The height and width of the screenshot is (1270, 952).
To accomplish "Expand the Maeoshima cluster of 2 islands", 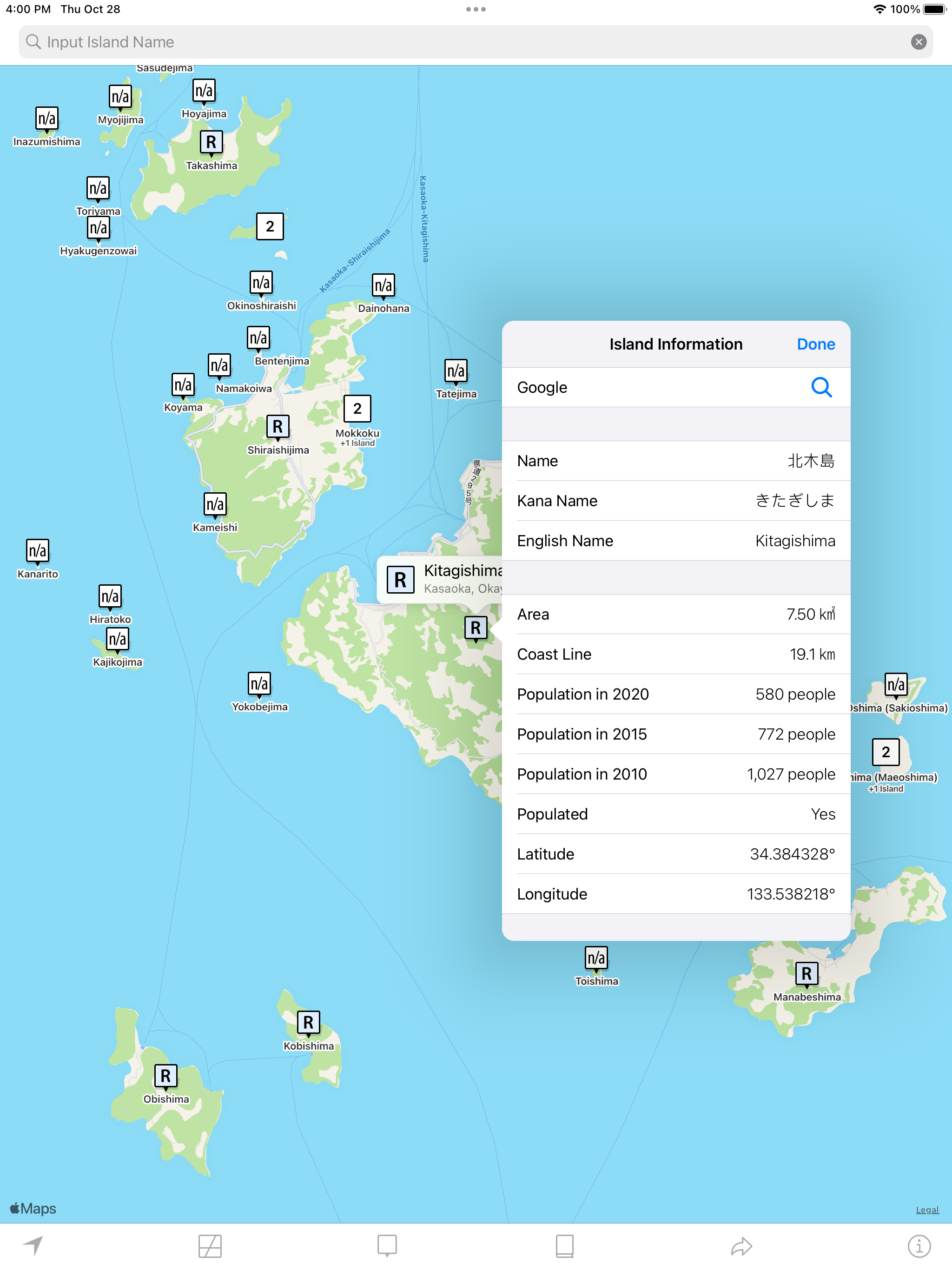I will (x=886, y=752).
